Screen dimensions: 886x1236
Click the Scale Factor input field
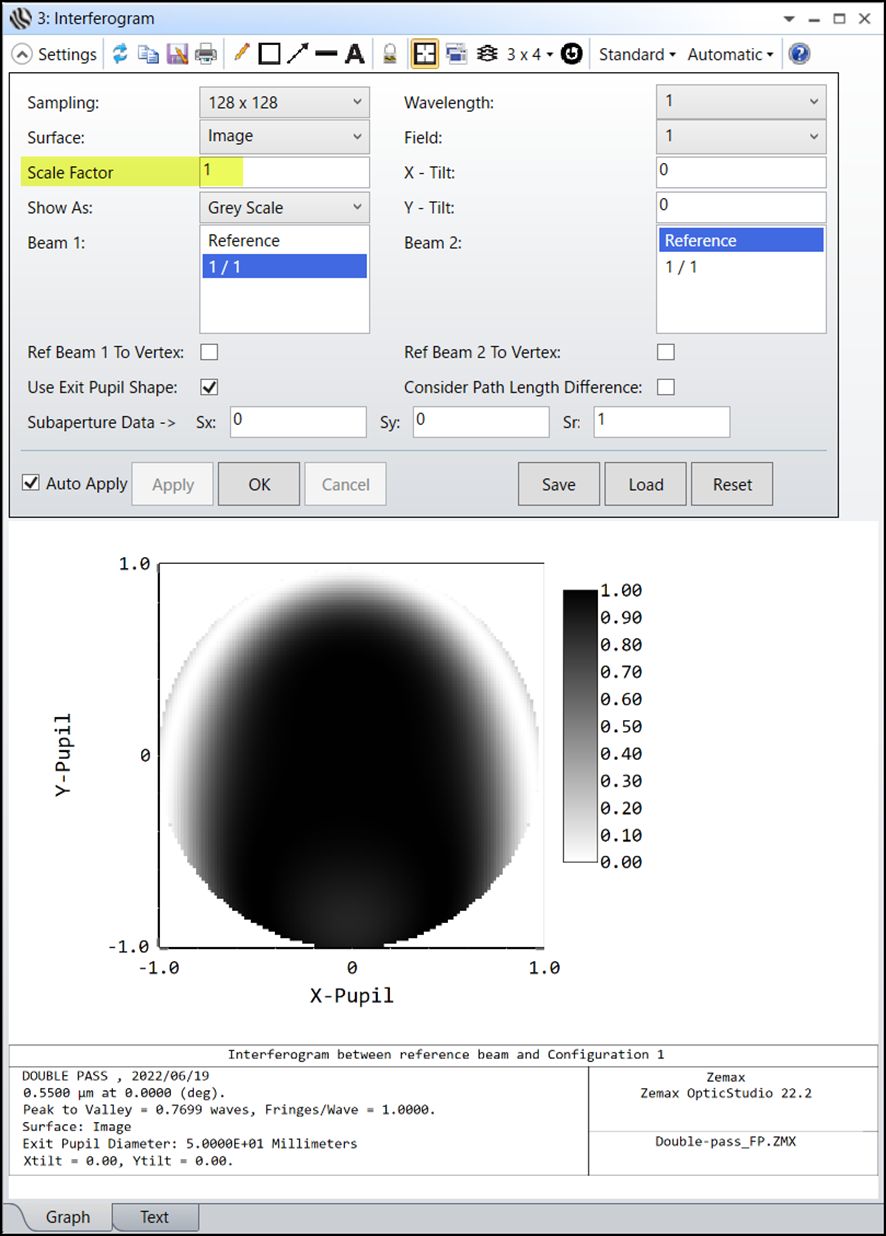pyautogui.click(x=285, y=172)
